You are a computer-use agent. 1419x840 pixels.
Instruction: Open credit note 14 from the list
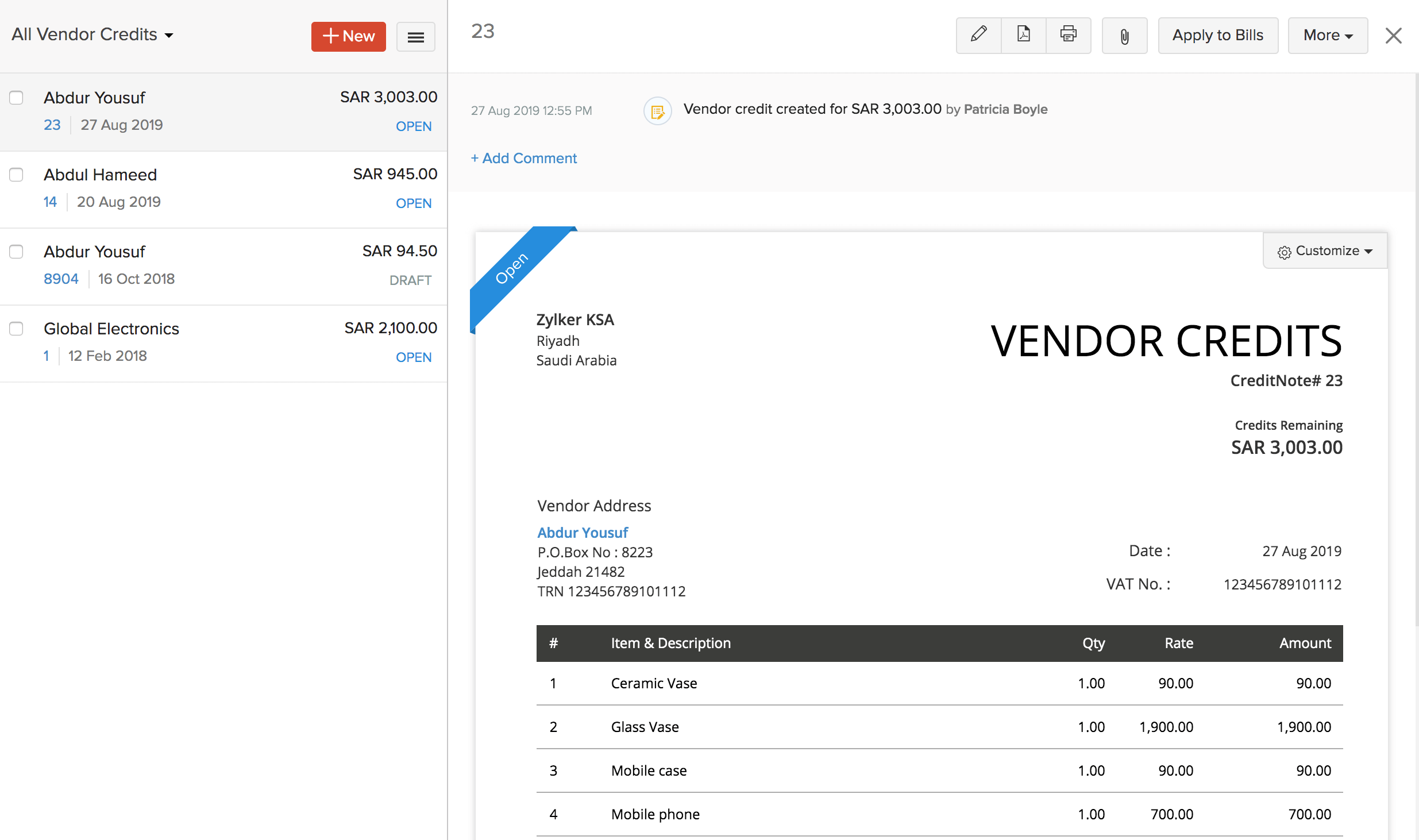pos(50,202)
